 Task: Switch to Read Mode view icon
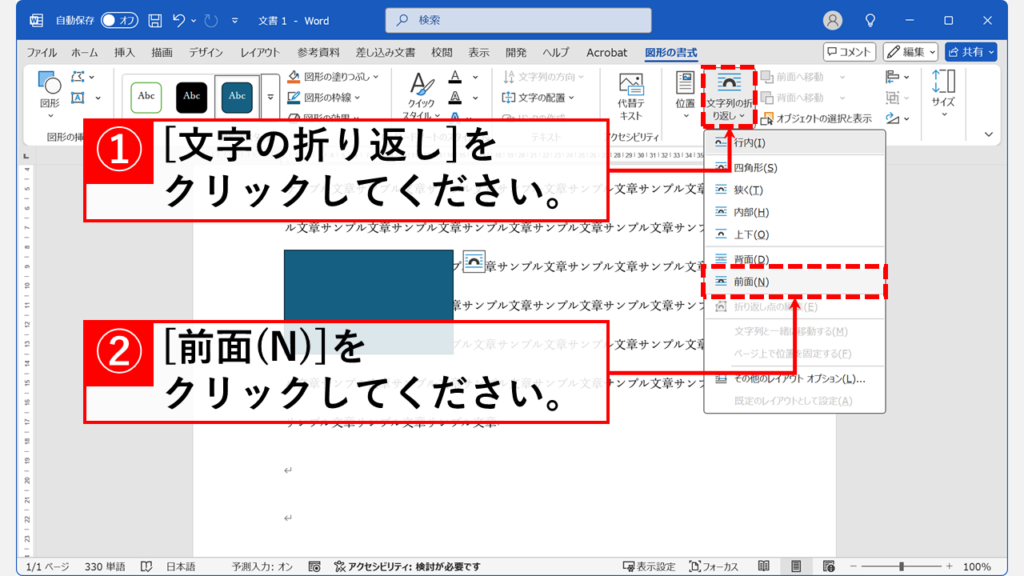coord(763,566)
